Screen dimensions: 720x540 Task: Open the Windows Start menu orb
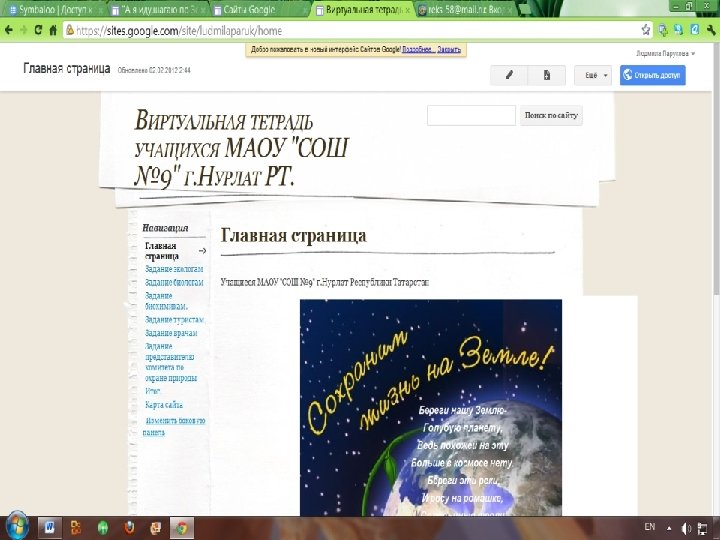click(17, 526)
